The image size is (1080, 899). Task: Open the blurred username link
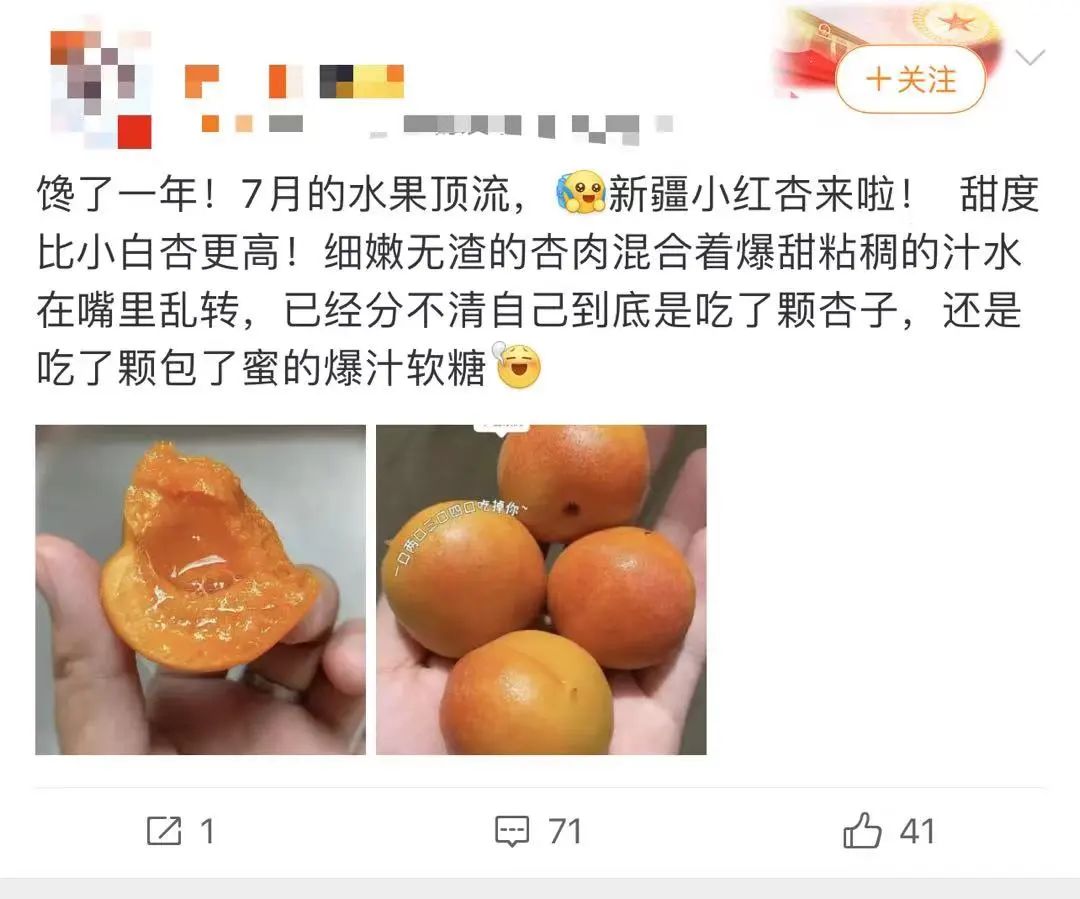tap(294, 81)
